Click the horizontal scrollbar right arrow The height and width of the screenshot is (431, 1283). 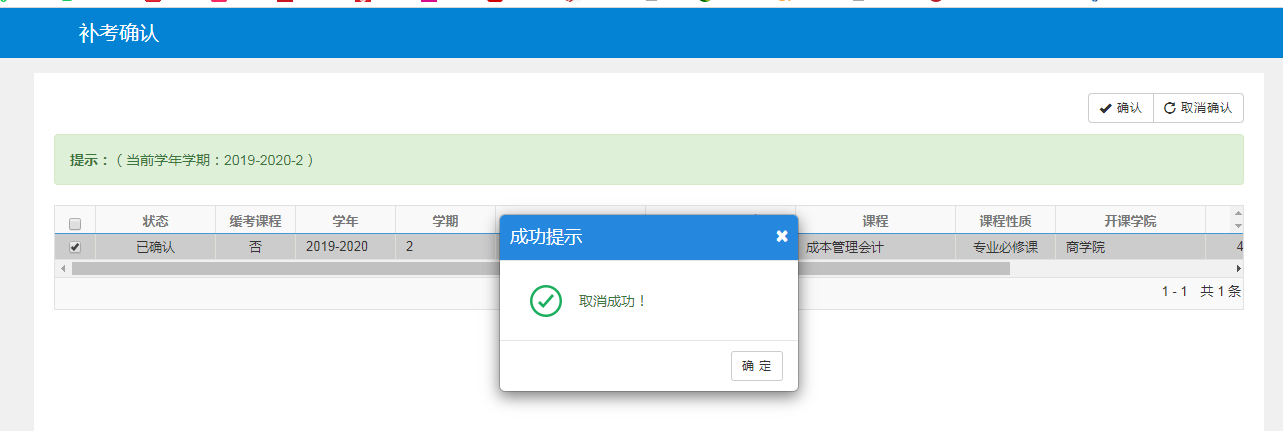pos(1238,269)
